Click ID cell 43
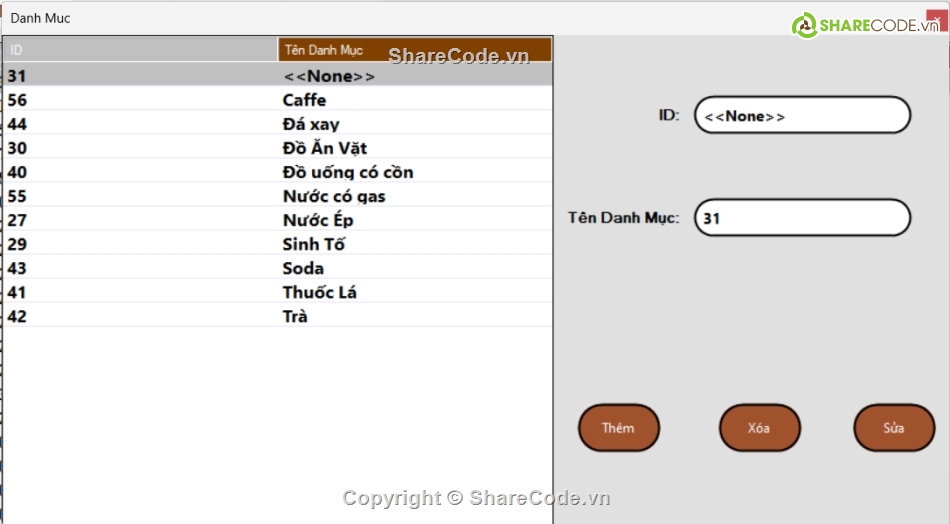950x524 pixels. pos(140,268)
